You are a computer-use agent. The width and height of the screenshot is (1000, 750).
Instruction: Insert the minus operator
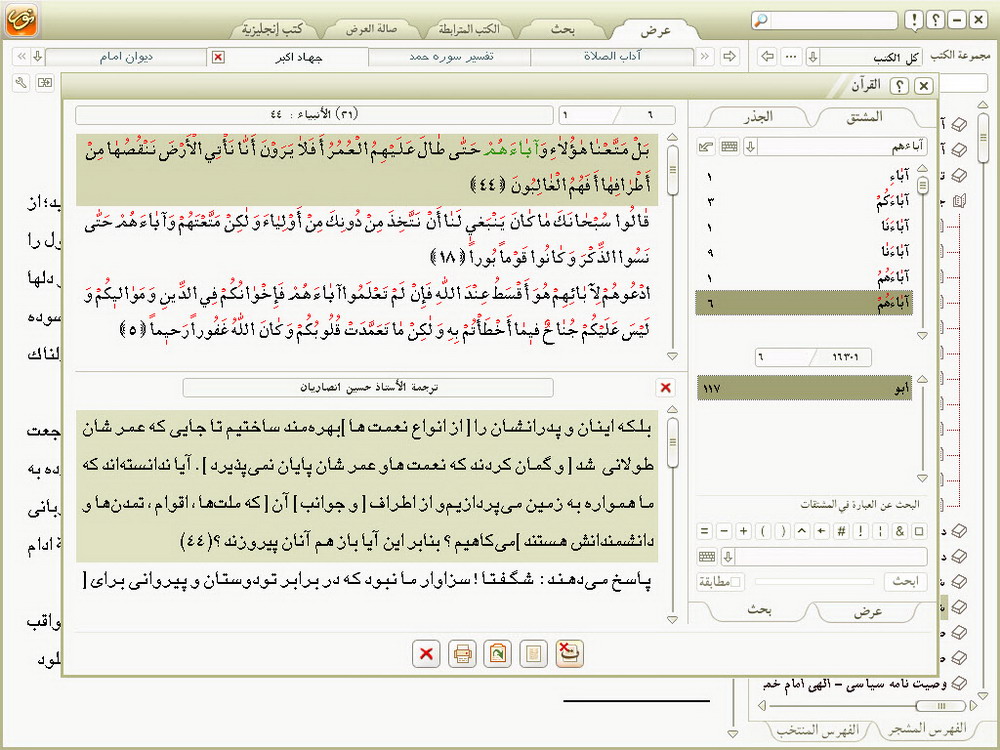coord(724,531)
